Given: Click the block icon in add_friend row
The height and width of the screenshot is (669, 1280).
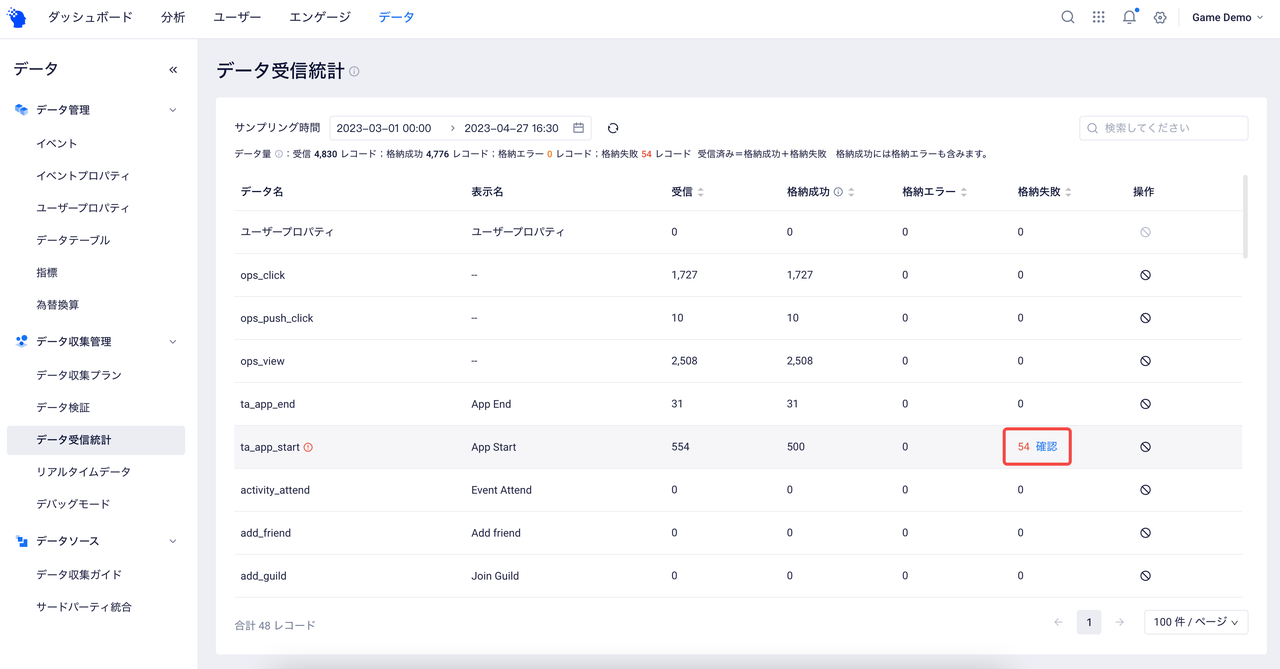Looking at the screenshot, I should click(1145, 533).
